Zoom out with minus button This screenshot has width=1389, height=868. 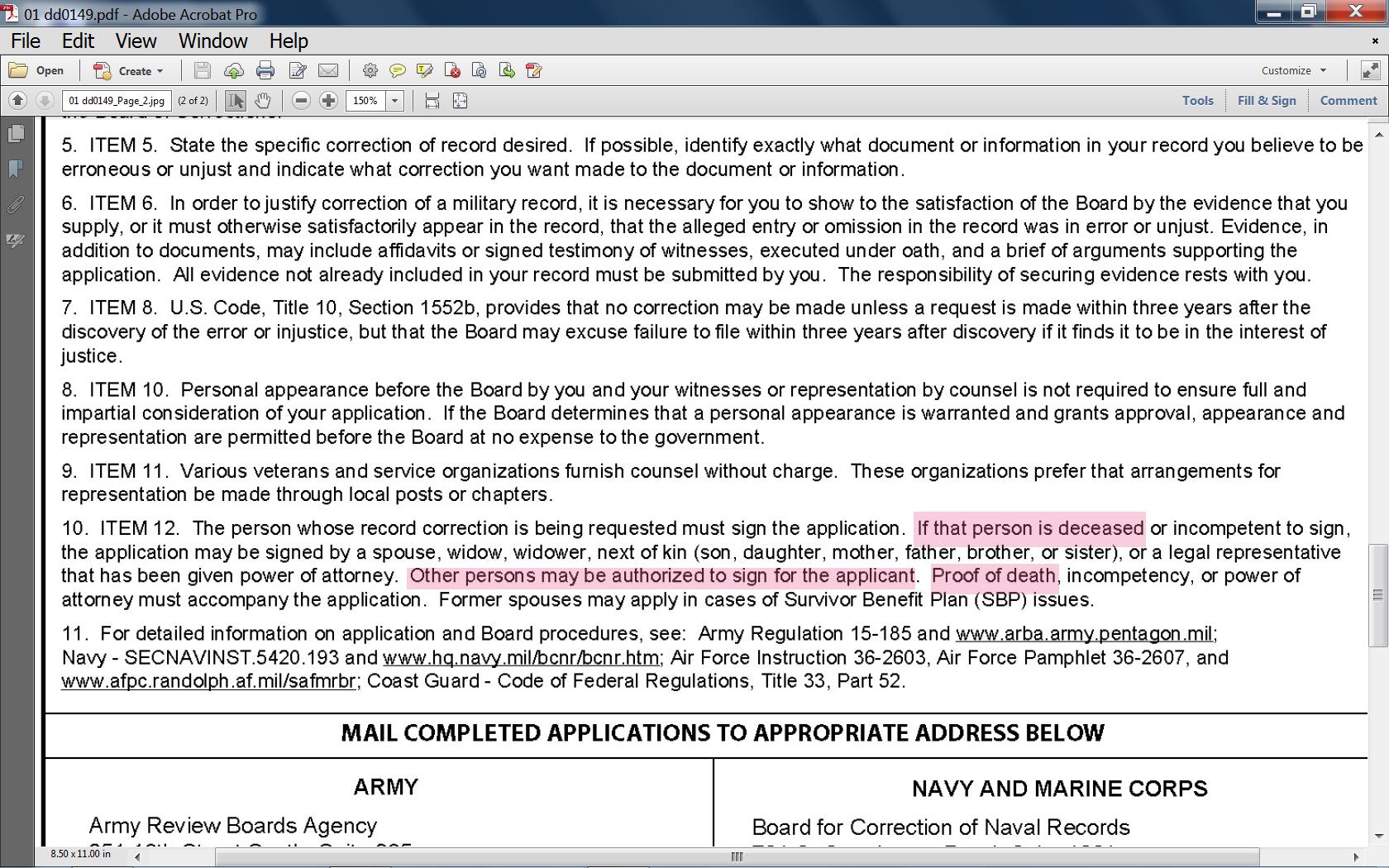point(302,101)
